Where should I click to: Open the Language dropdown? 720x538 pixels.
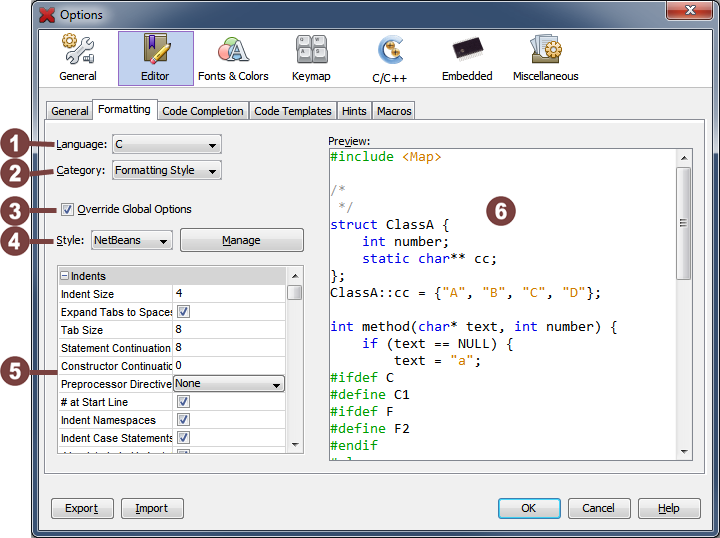coord(166,145)
